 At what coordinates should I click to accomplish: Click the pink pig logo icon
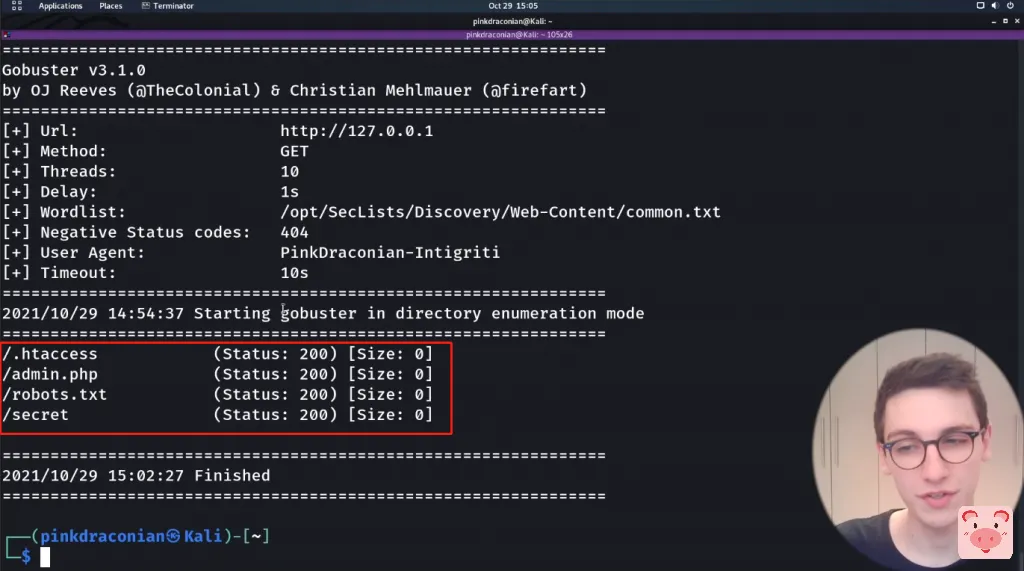pyautogui.click(x=985, y=533)
